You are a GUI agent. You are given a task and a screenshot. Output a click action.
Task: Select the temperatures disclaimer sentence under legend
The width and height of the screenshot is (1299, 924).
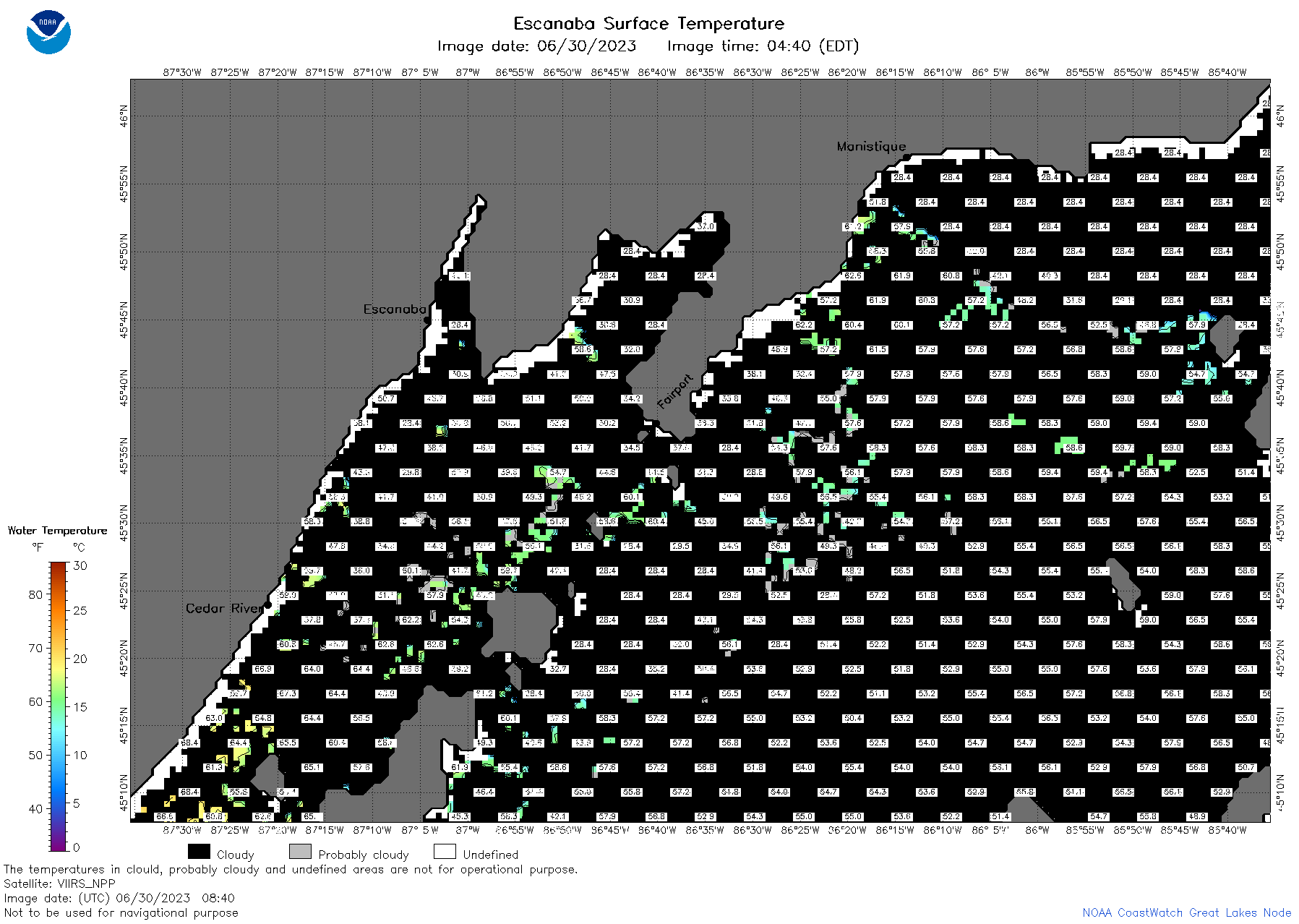[x=291, y=869]
